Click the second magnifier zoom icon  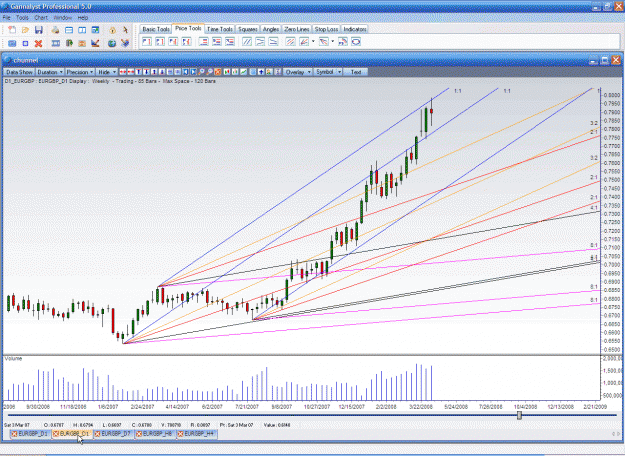point(210,72)
